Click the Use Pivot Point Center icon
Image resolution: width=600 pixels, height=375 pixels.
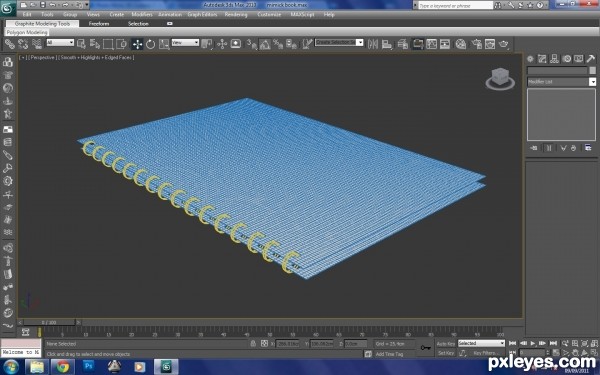coord(207,44)
